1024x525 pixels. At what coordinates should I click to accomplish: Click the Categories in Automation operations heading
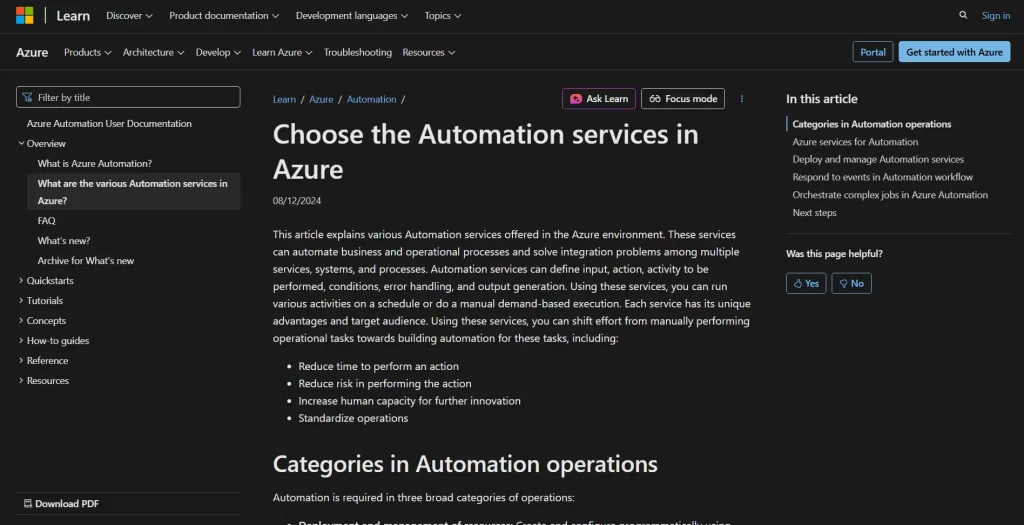465,464
